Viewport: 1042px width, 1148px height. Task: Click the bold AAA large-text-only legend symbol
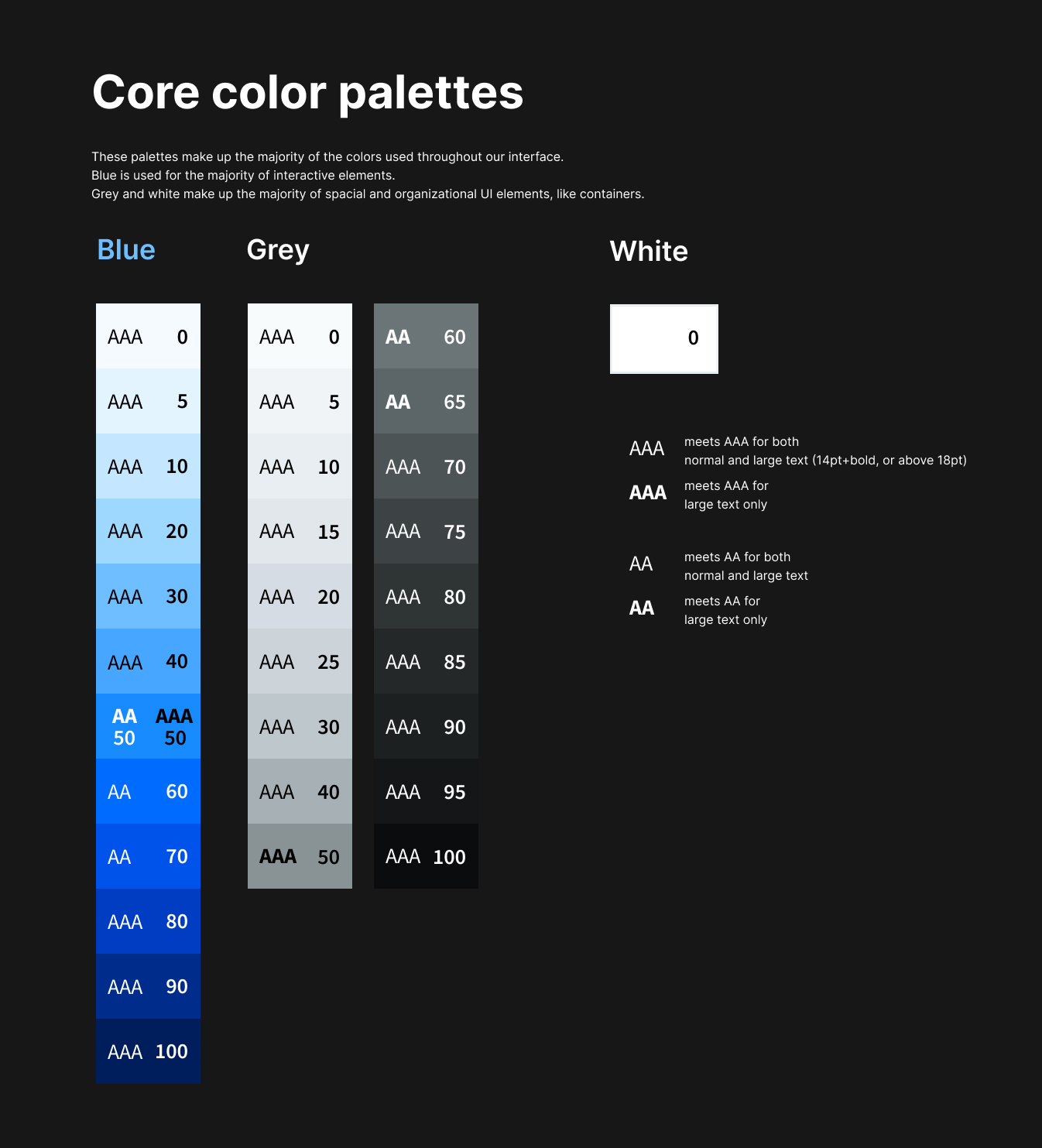click(x=647, y=493)
